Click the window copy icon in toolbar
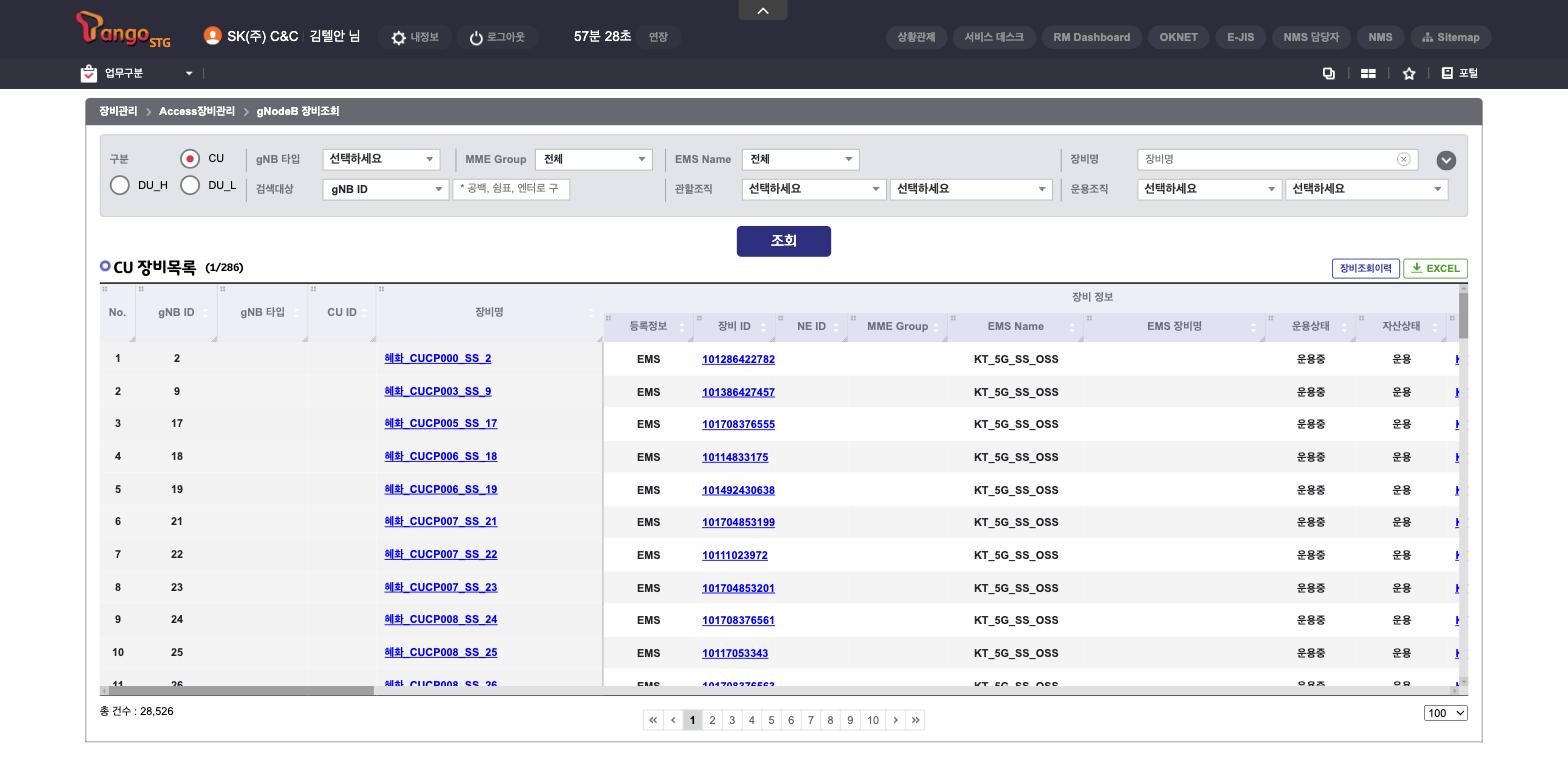This screenshot has height=772, width=1568. pyautogui.click(x=1329, y=73)
